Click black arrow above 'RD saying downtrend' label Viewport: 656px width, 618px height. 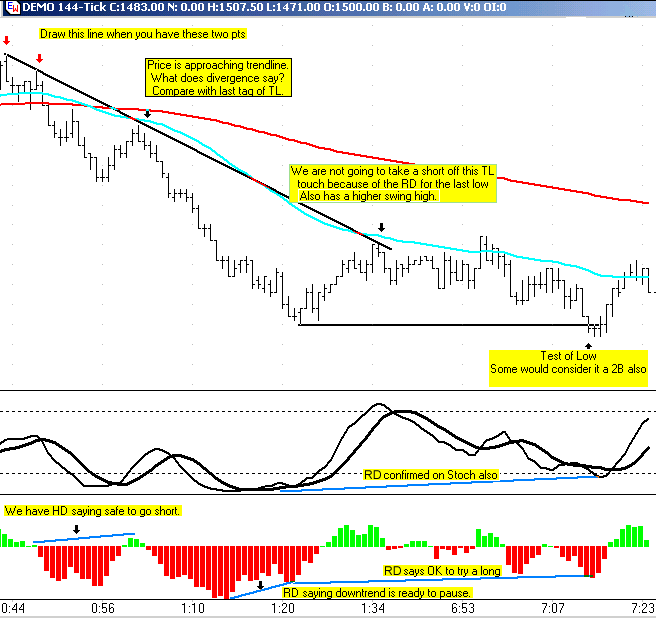pos(260,584)
